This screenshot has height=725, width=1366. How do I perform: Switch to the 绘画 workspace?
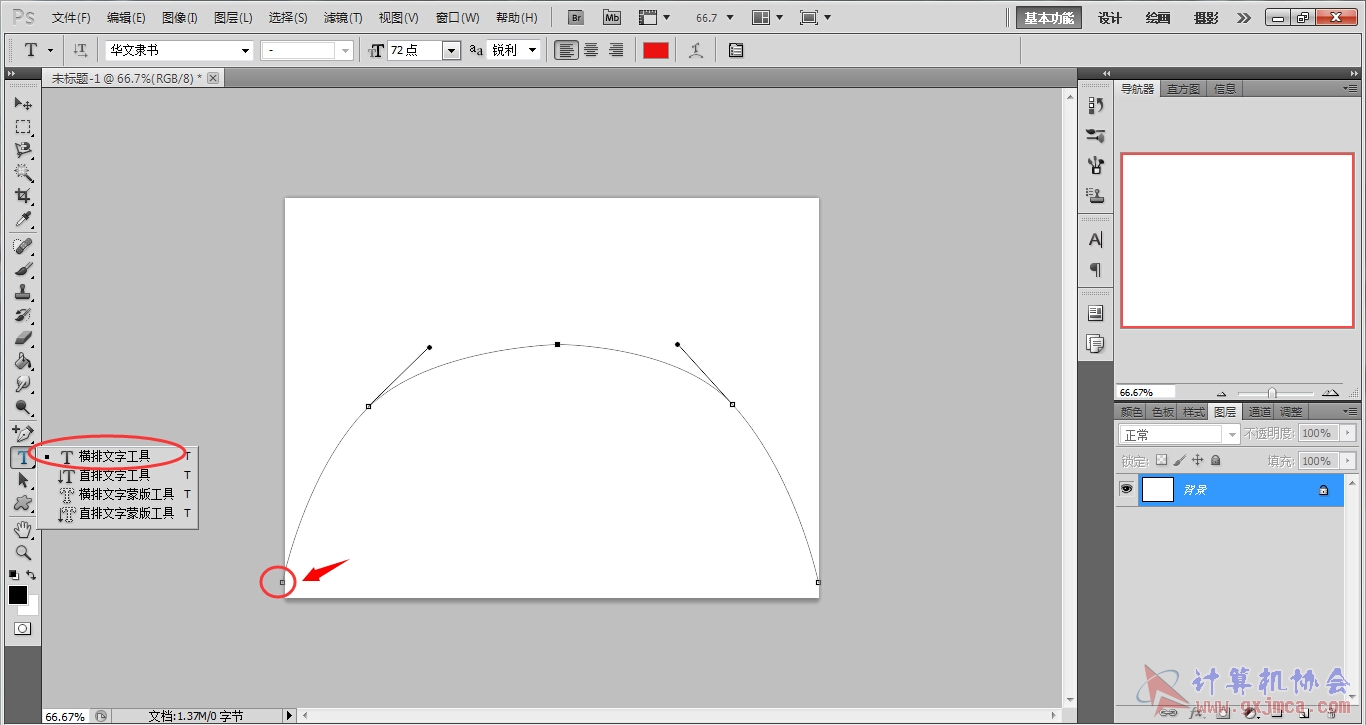(x=1158, y=18)
